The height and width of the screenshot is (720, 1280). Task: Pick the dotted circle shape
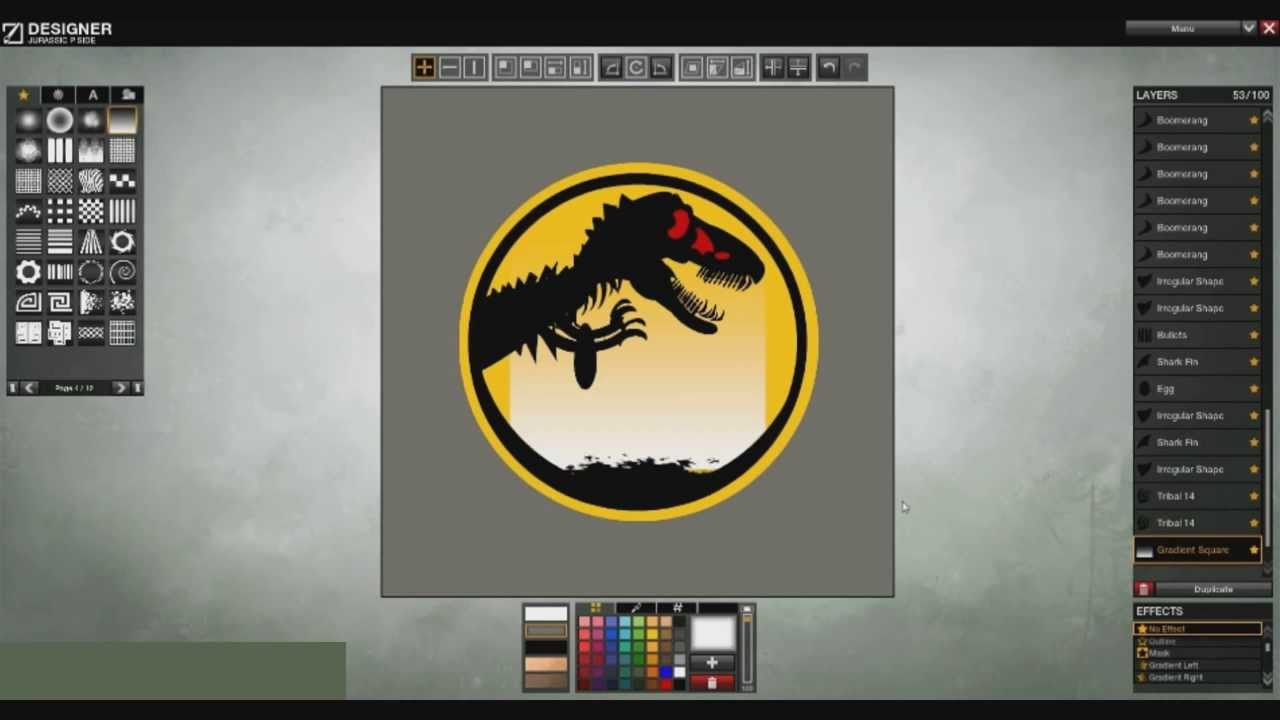click(91, 272)
